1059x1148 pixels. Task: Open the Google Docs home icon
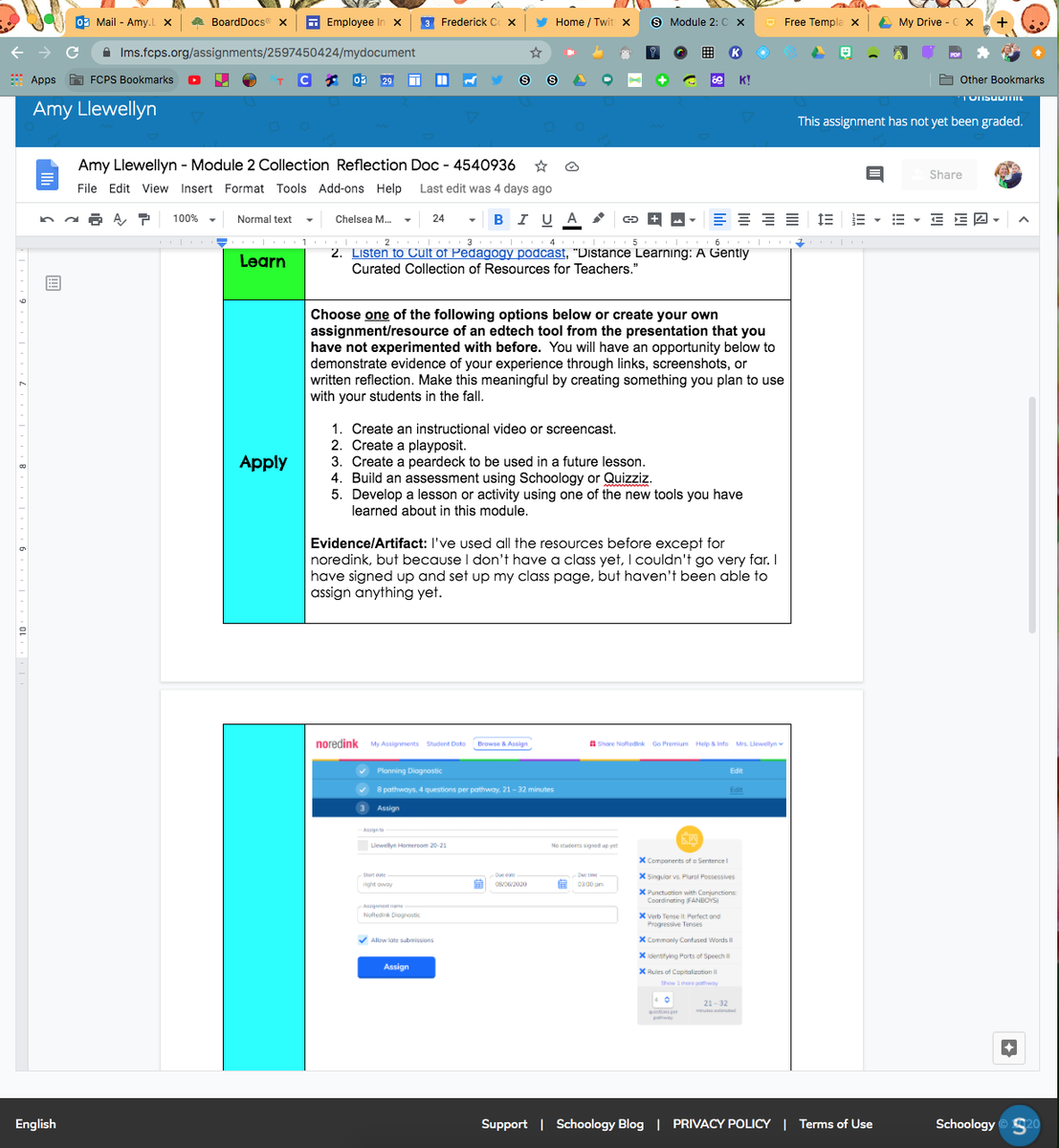pos(47,175)
